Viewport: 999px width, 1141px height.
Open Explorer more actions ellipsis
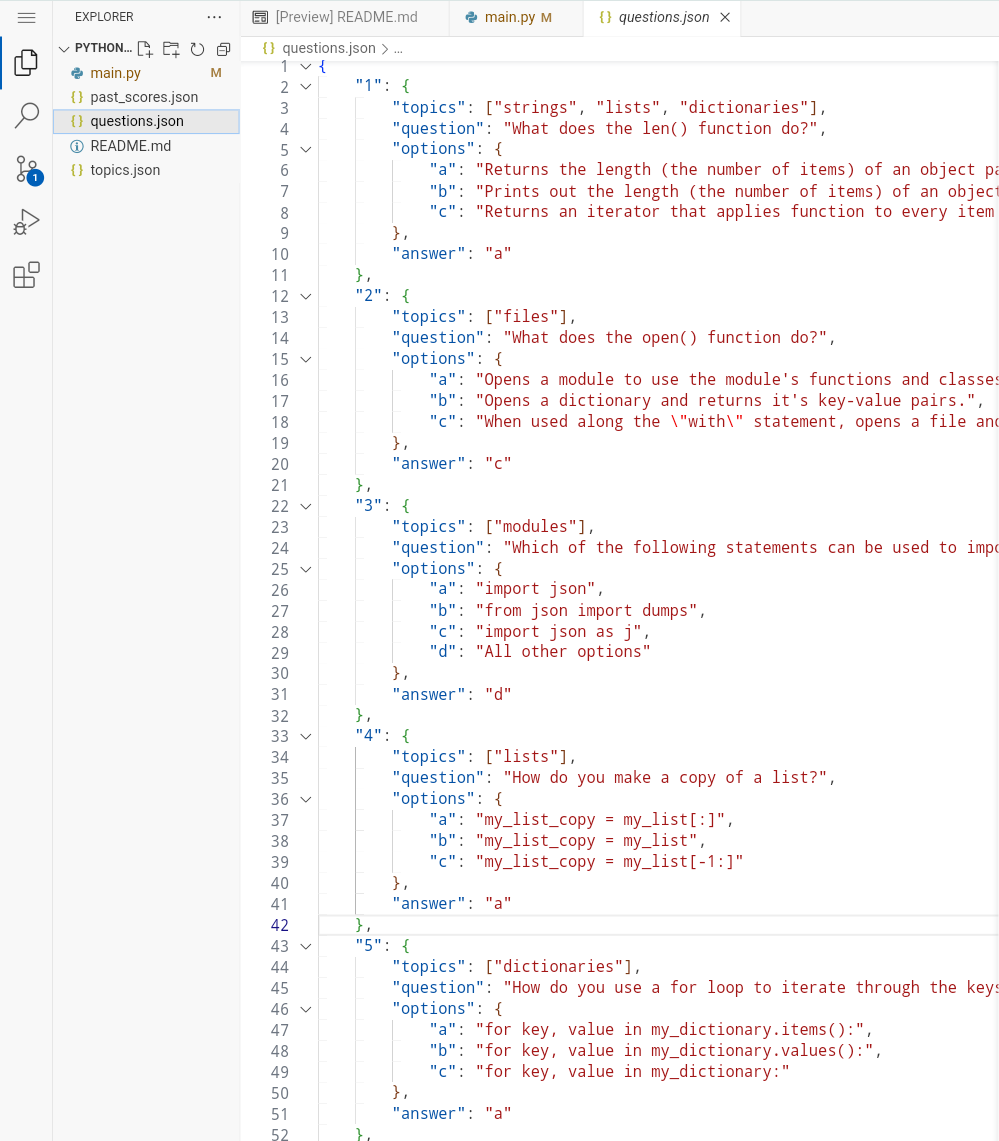click(x=214, y=17)
